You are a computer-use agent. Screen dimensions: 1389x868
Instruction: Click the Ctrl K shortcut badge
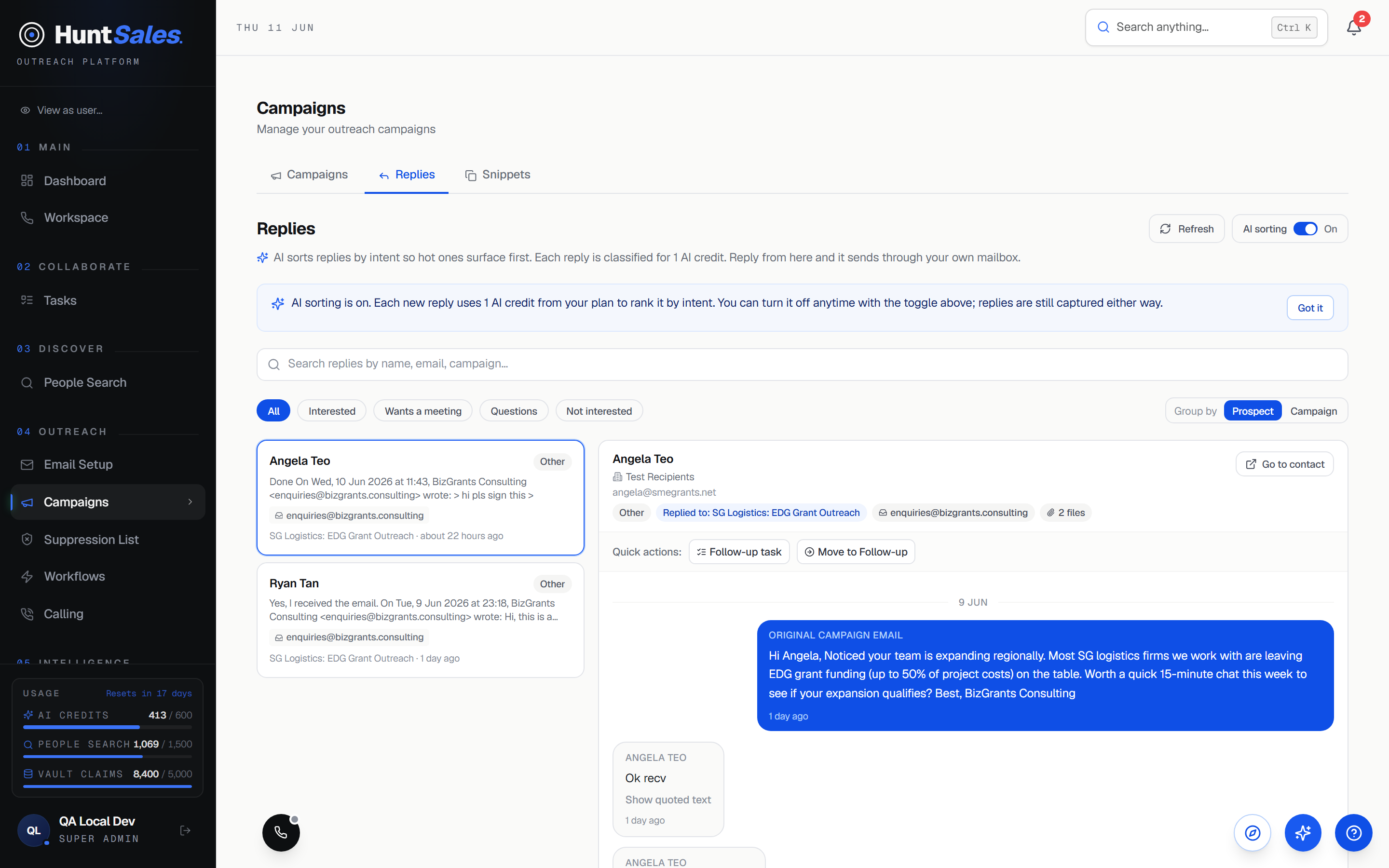1294,27
